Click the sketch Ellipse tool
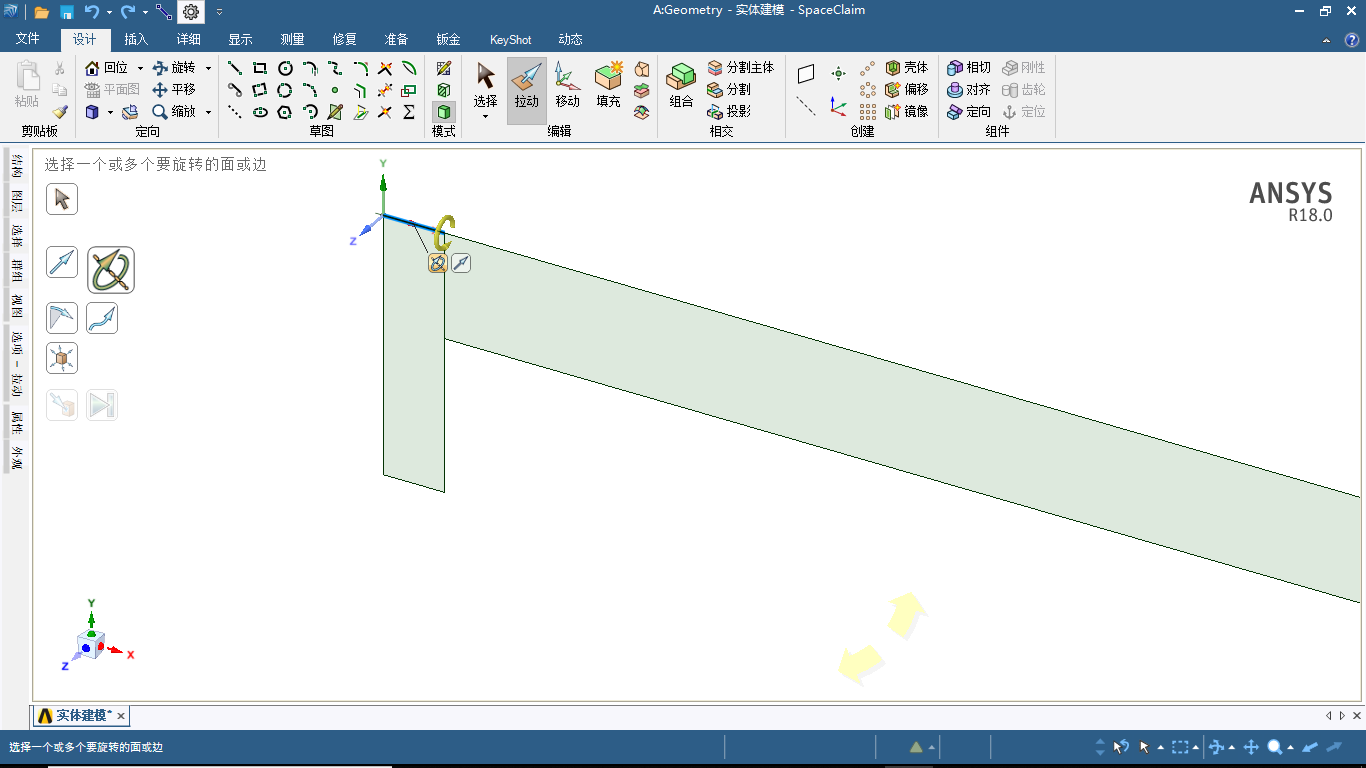This screenshot has width=1366, height=768. [x=260, y=112]
